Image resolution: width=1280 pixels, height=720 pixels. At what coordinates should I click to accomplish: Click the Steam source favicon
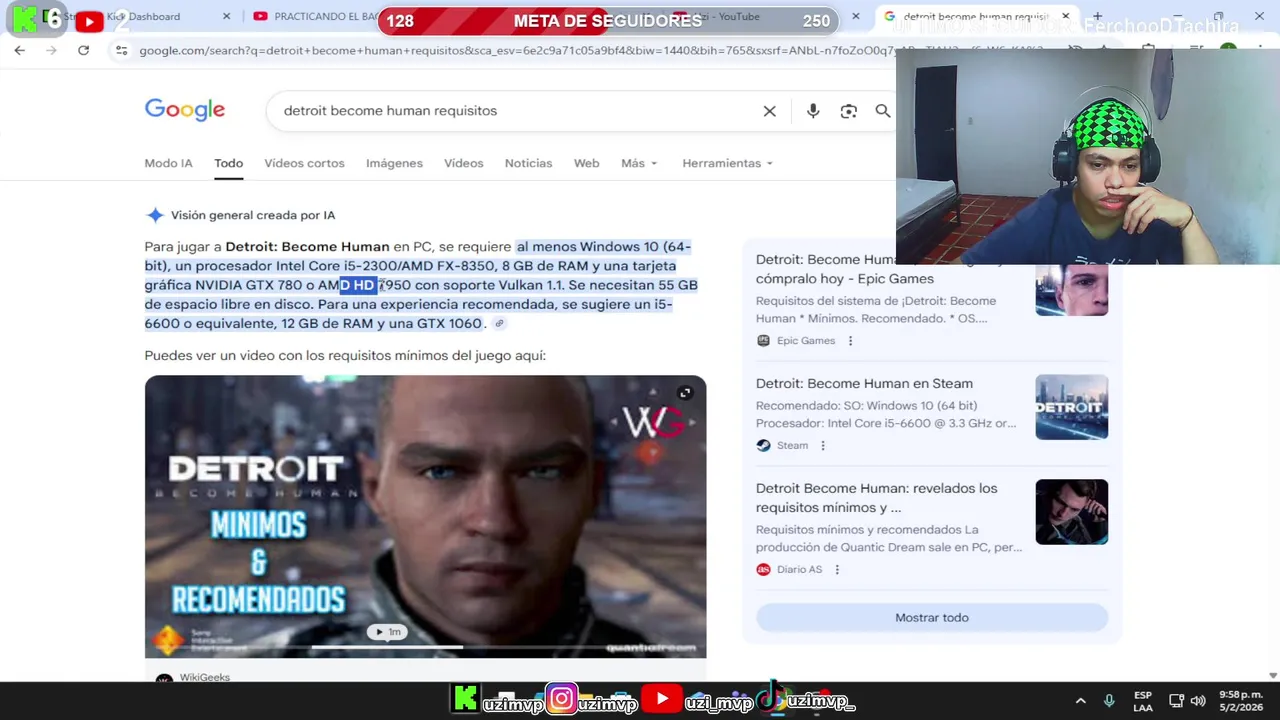[763, 446]
